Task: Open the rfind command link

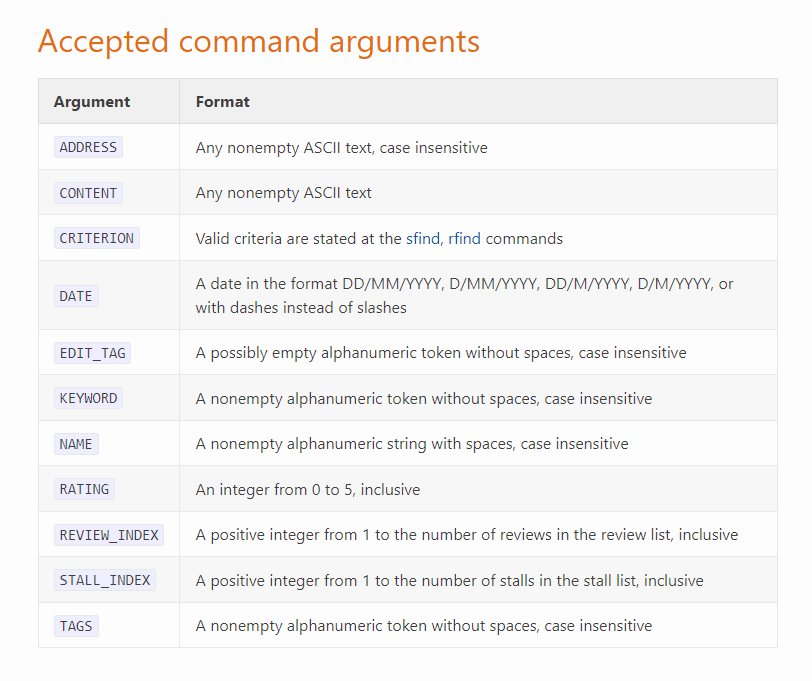Action: [464, 239]
